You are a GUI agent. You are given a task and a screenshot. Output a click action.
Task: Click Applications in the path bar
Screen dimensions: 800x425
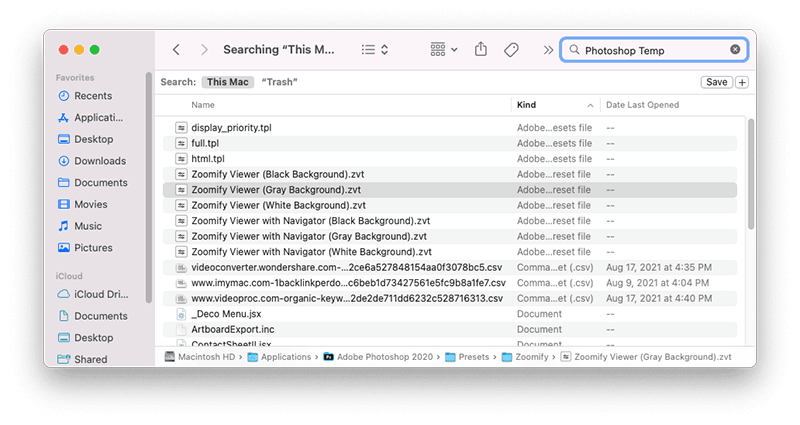tap(280, 357)
